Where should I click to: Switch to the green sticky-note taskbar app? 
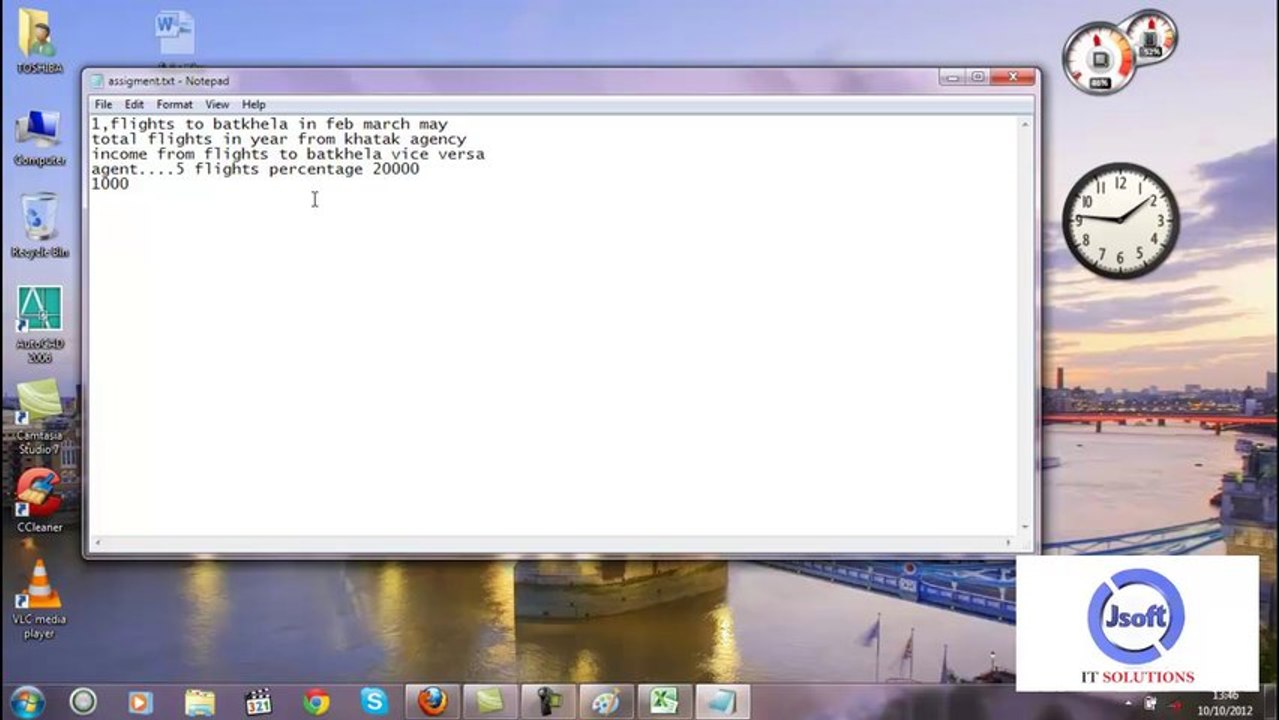coord(490,702)
